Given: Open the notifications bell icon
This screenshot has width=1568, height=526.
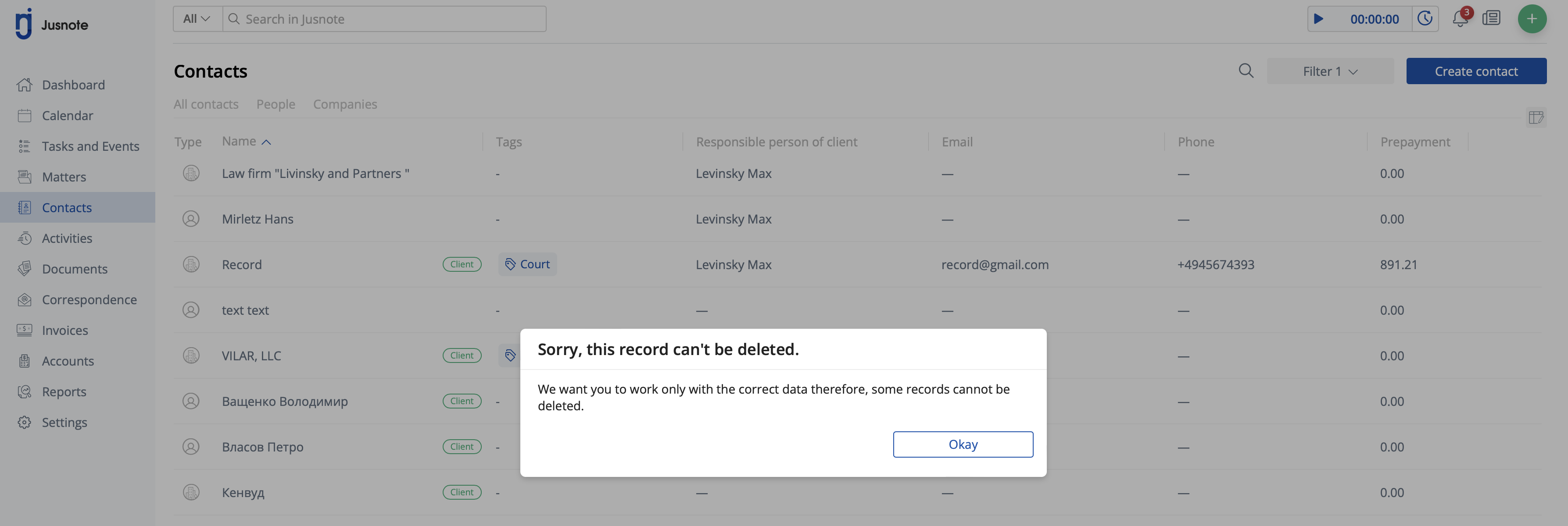Looking at the screenshot, I should pos(1460,19).
